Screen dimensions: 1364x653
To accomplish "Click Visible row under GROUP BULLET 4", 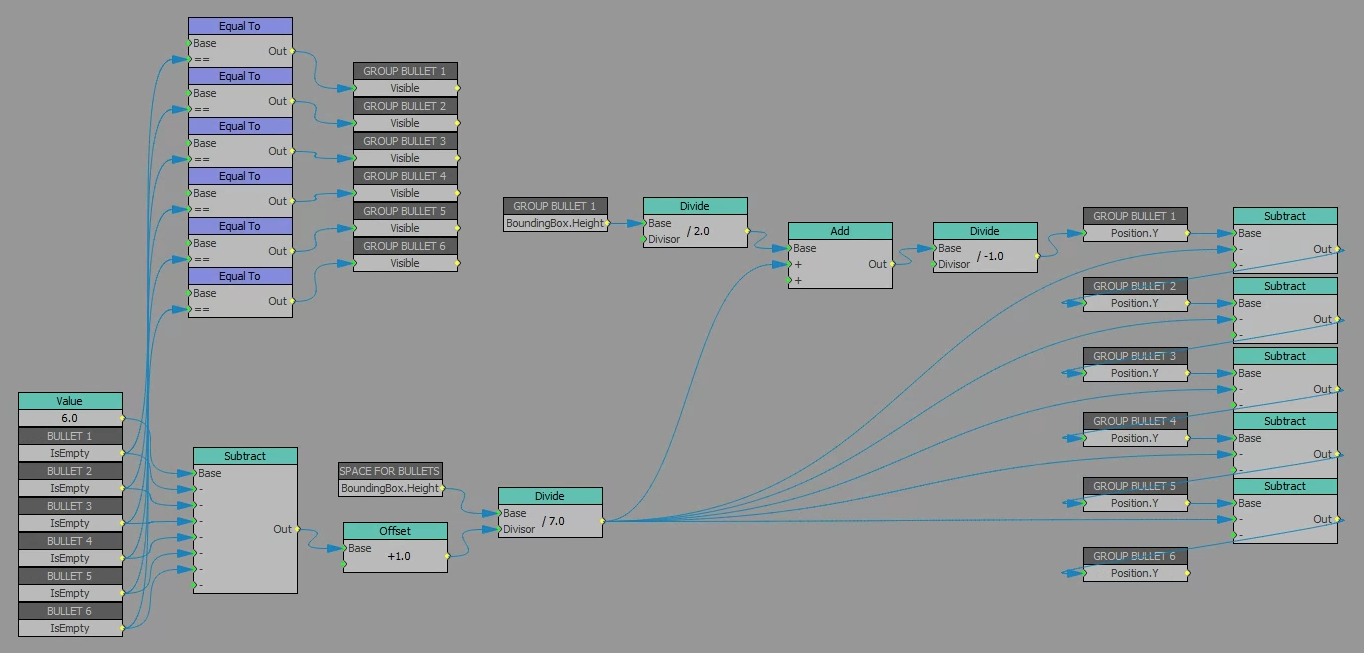I will click(x=405, y=193).
